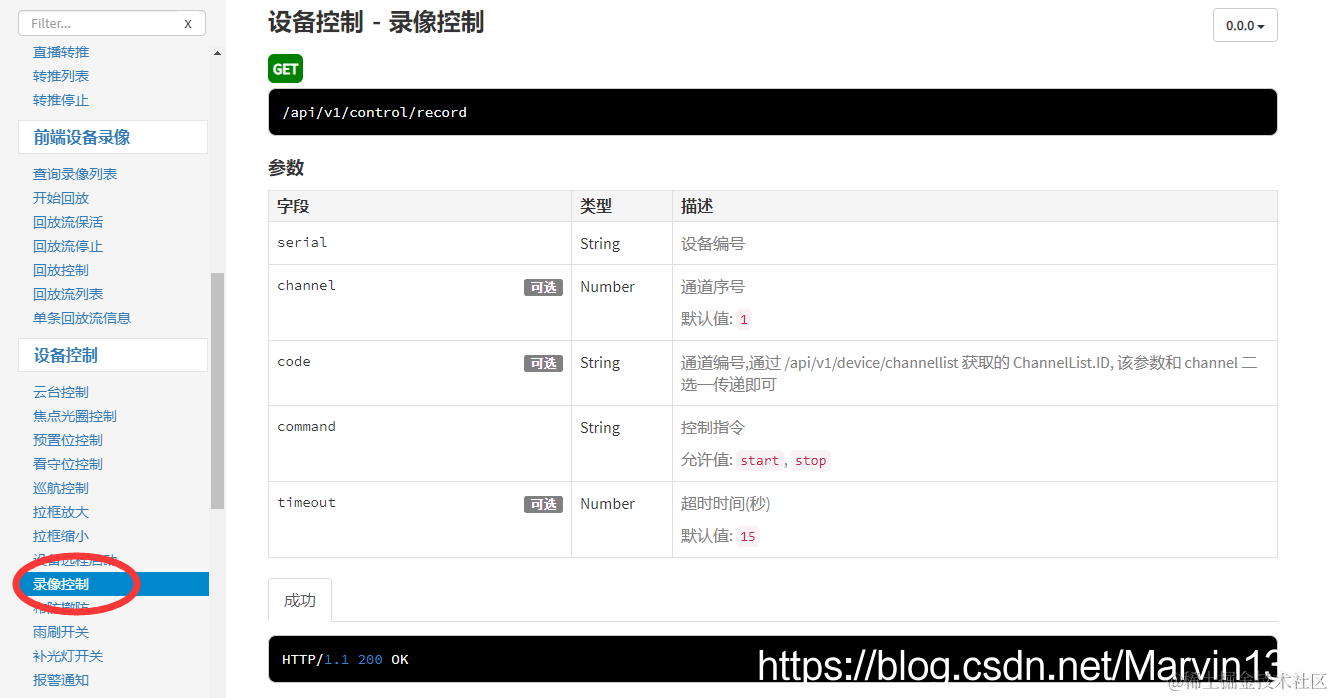The width and height of the screenshot is (1334, 698).
Task: Click the /api/v1/control/record endpoint text
Action: coord(375,112)
